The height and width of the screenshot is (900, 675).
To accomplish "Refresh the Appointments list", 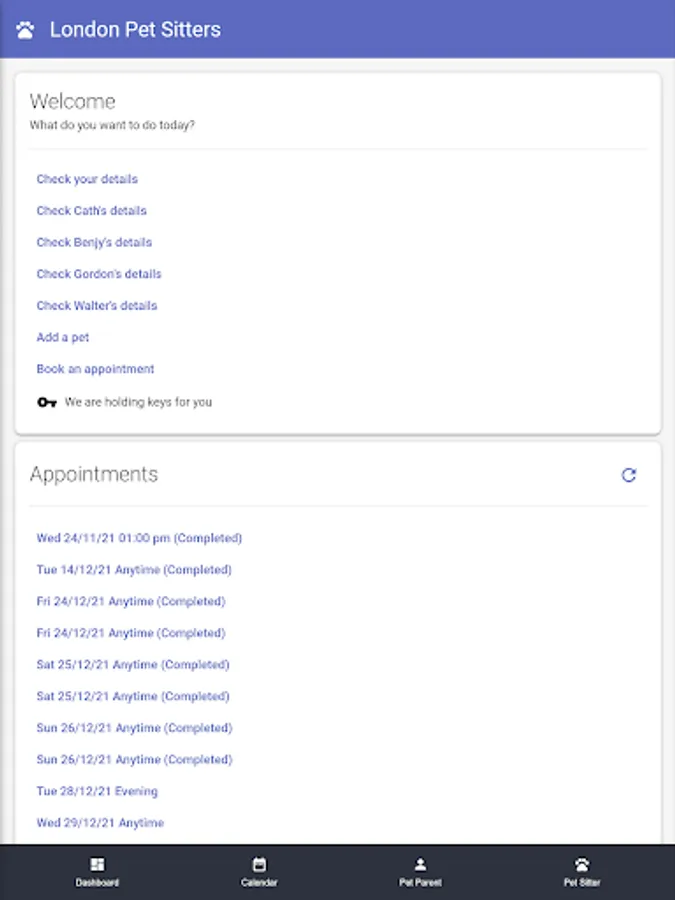I will pos(629,475).
